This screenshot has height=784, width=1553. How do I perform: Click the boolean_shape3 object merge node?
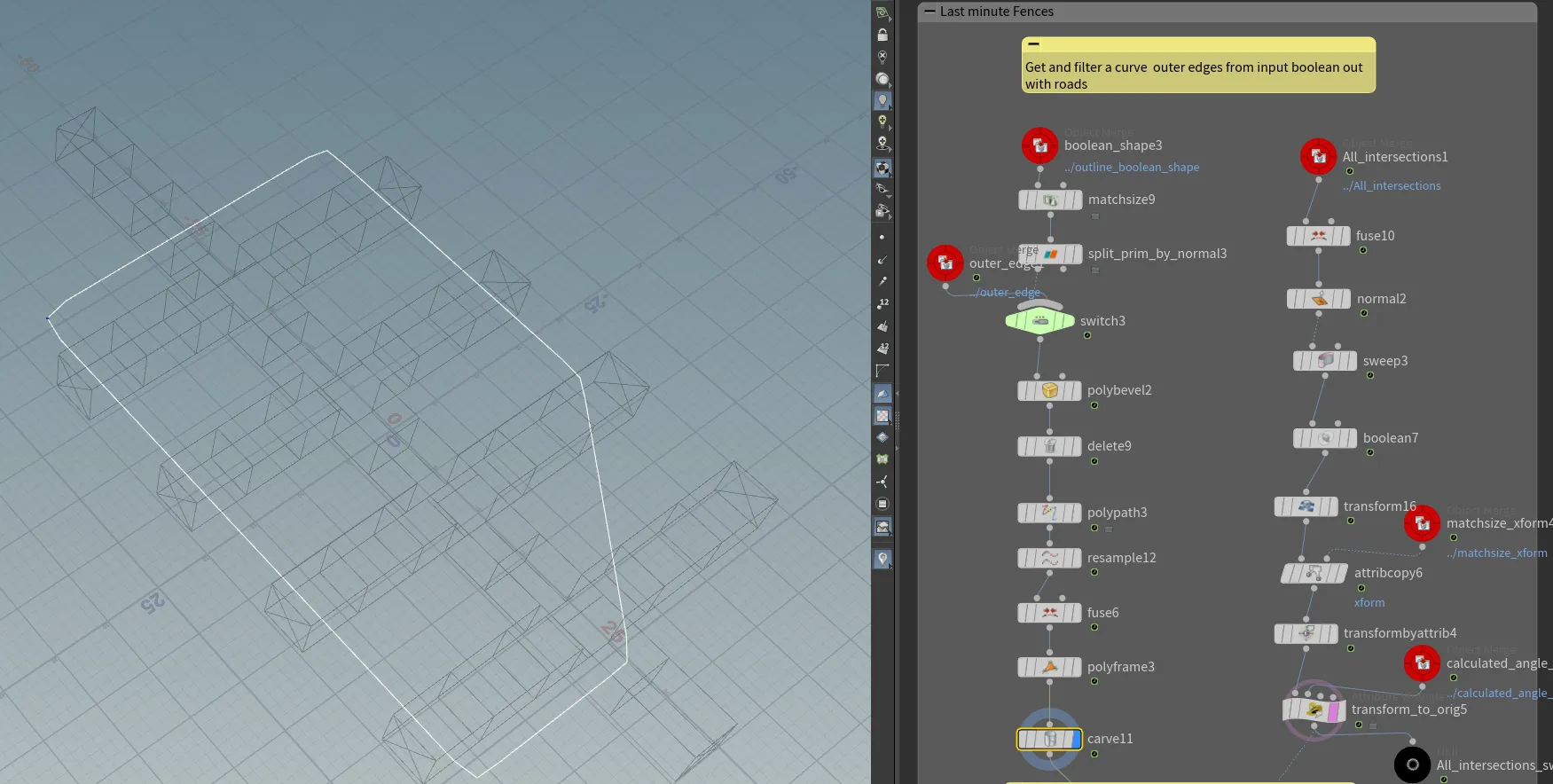(1039, 145)
